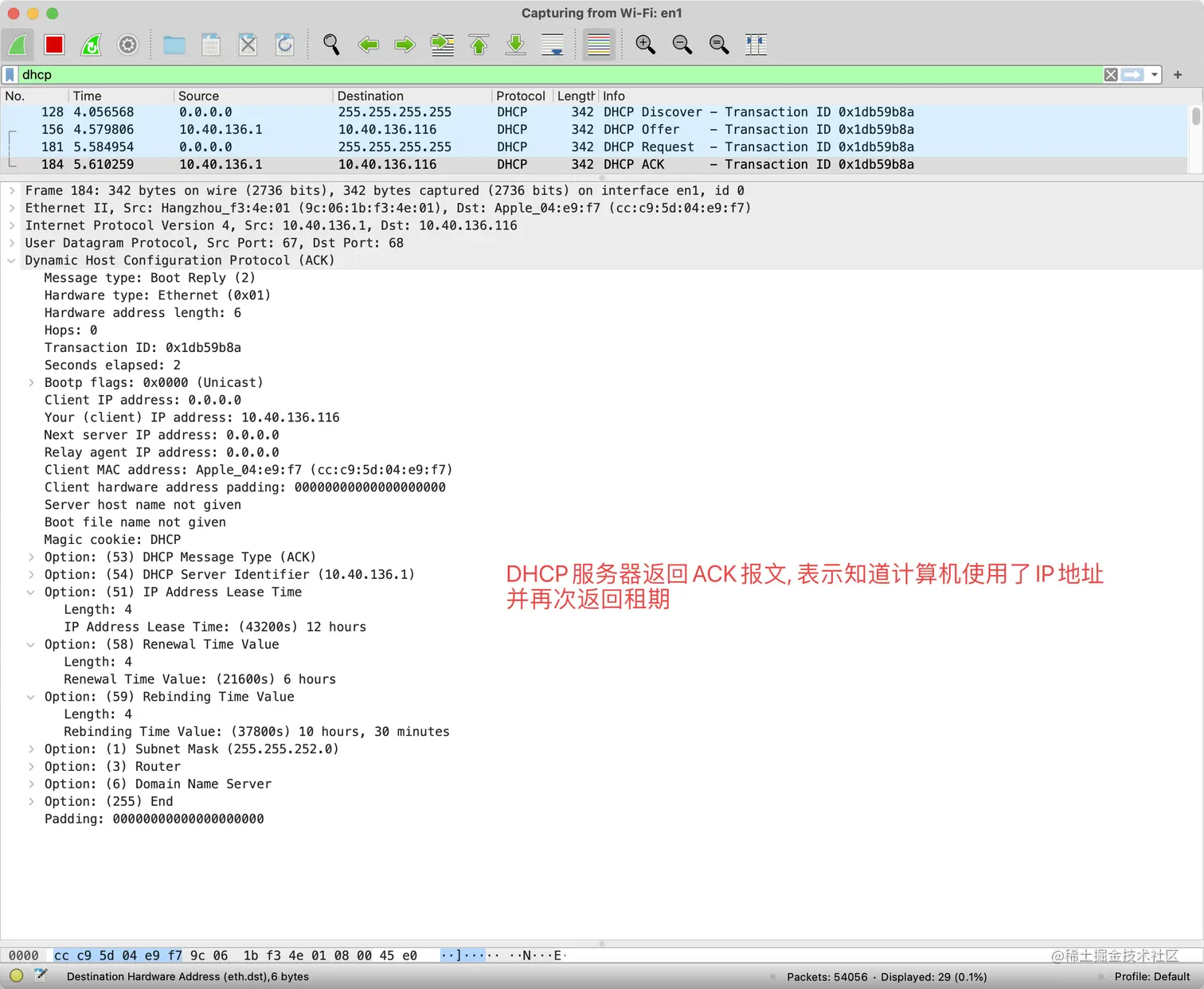Sort by the Protocol column header
This screenshot has width=1204, height=989.
[x=522, y=96]
